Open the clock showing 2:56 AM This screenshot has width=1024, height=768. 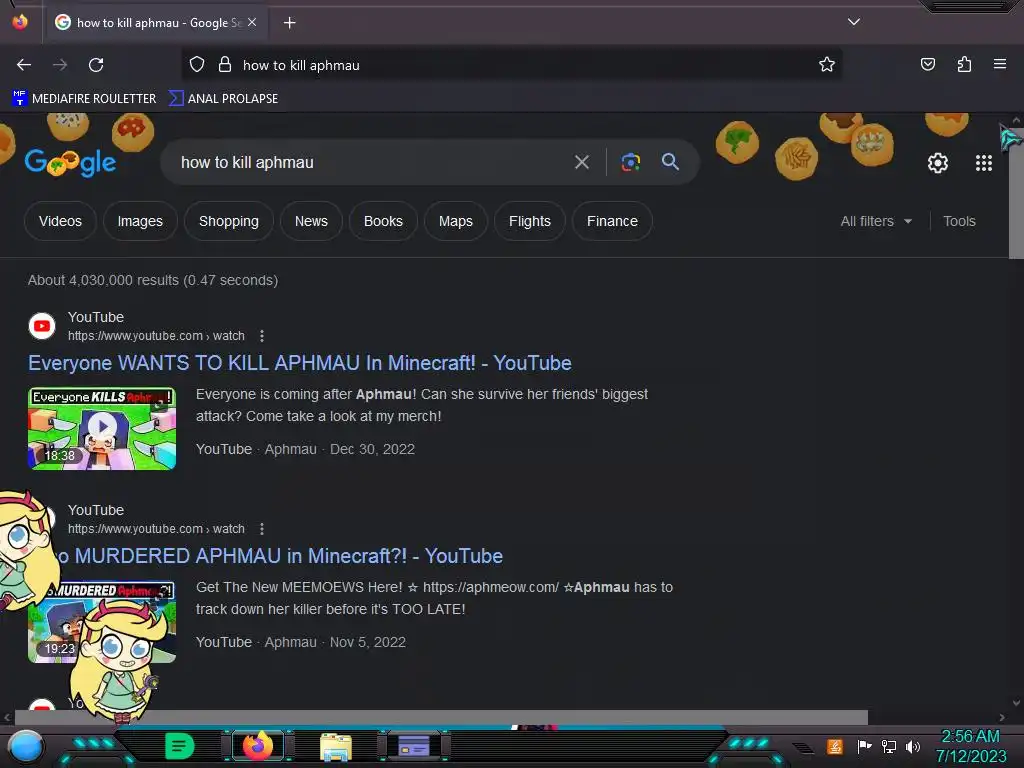pos(970,746)
